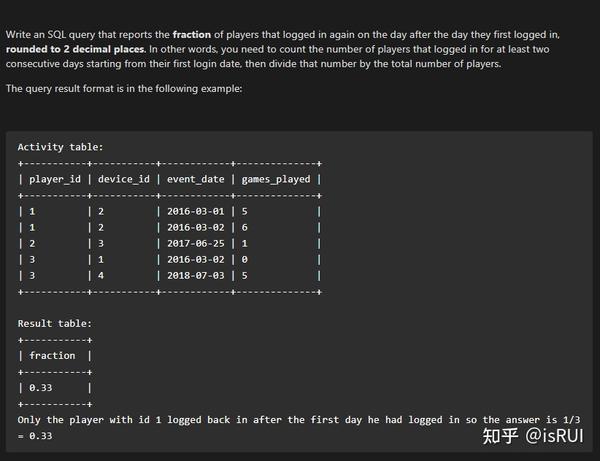This screenshot has height=461, width=600.
Task: Click the "The query result format" sentence
Action: [x=124, y=88]
